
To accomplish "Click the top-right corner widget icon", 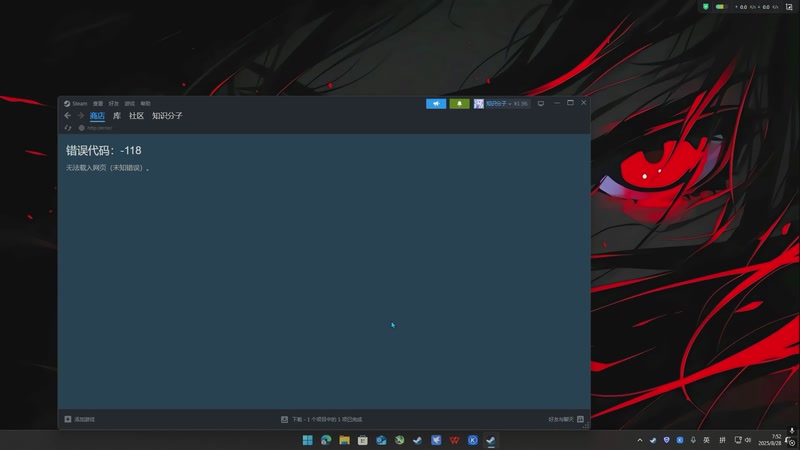I will tap(789, 7).
